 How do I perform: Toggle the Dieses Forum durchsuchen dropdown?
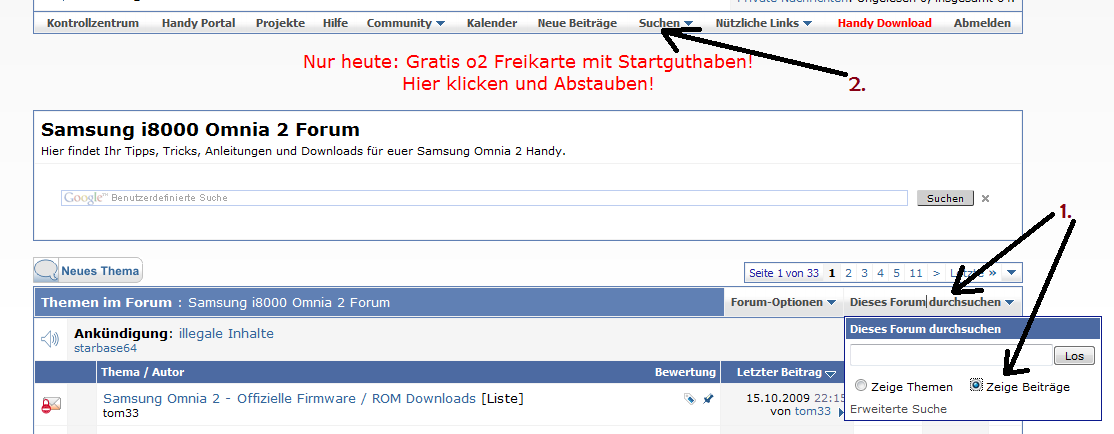point(931,303)
